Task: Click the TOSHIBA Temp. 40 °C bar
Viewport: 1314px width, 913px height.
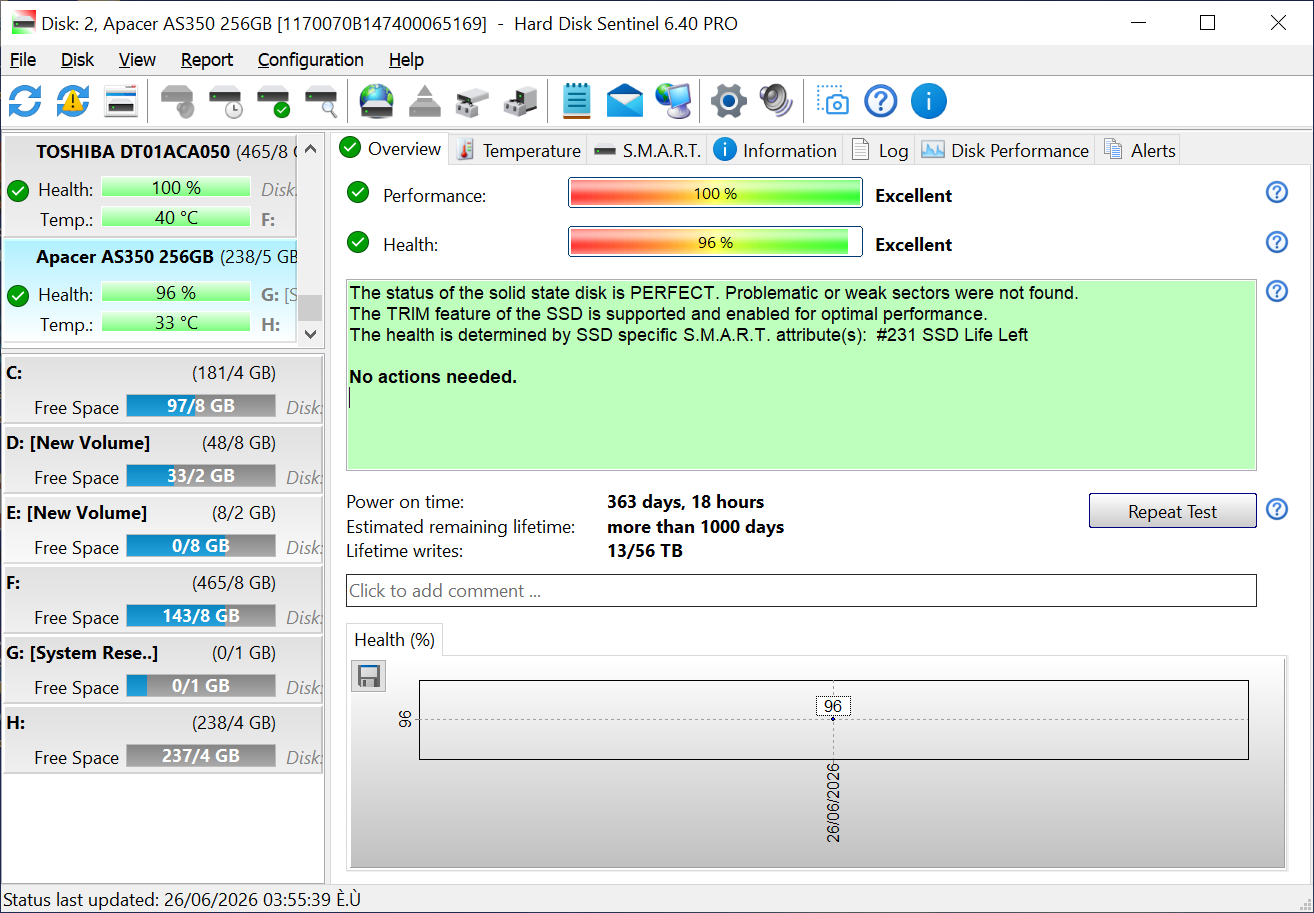Action: tap(176, 217)
